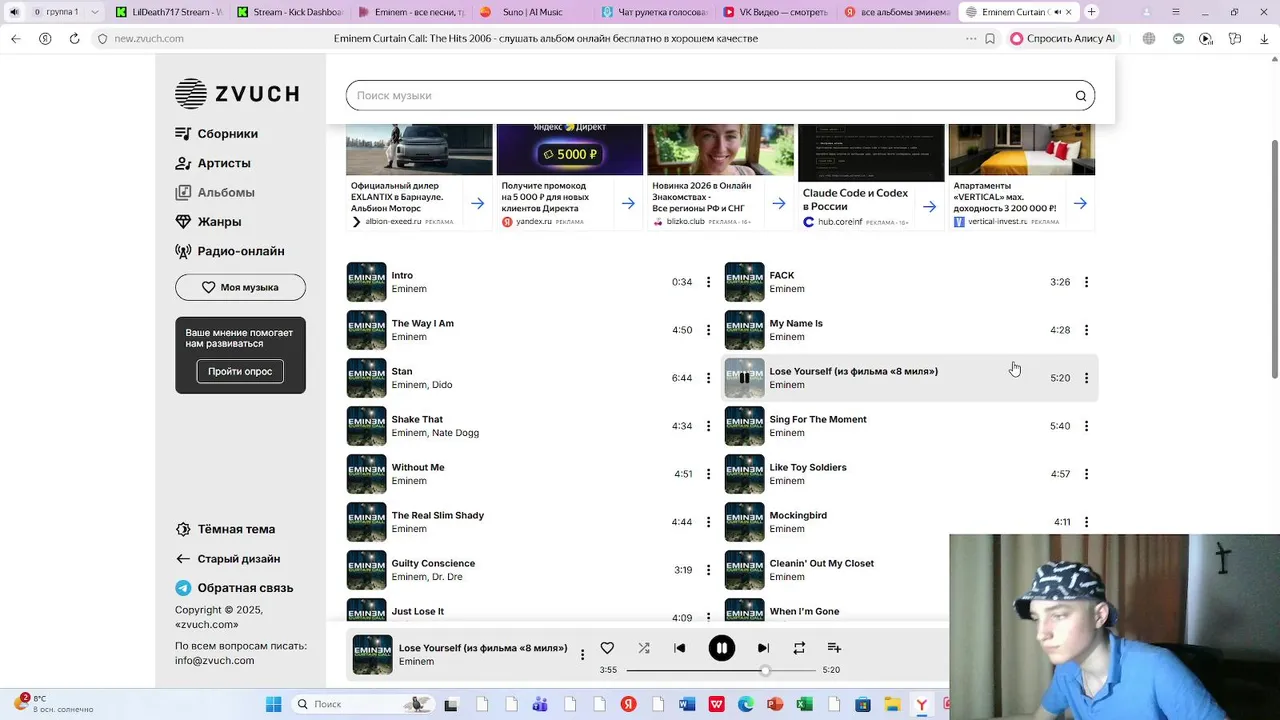Open Word from the taskbar
1280x720 pixels.
(x=687, y=704)
